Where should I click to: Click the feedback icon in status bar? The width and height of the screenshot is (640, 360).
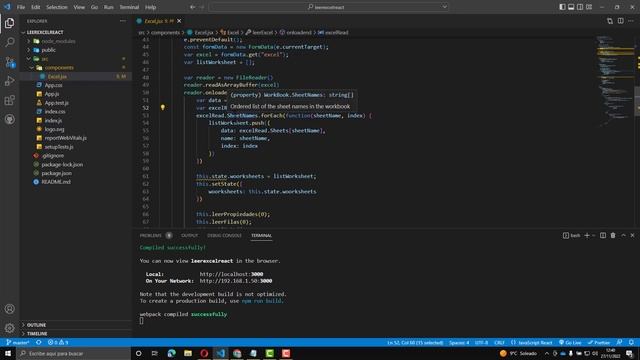[x=620, y=342]
